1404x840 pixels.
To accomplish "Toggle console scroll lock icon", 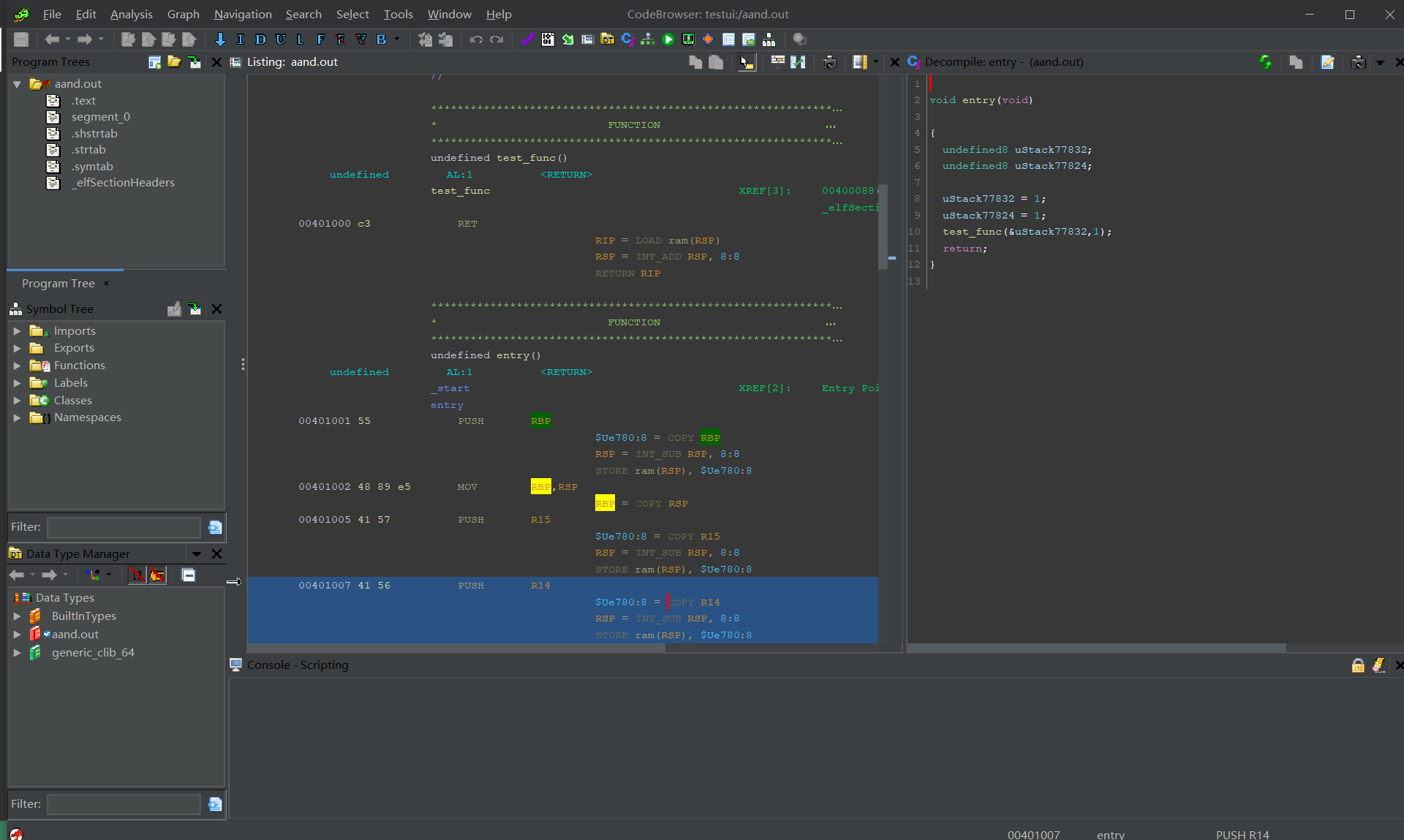I will tap(1358, 665).
